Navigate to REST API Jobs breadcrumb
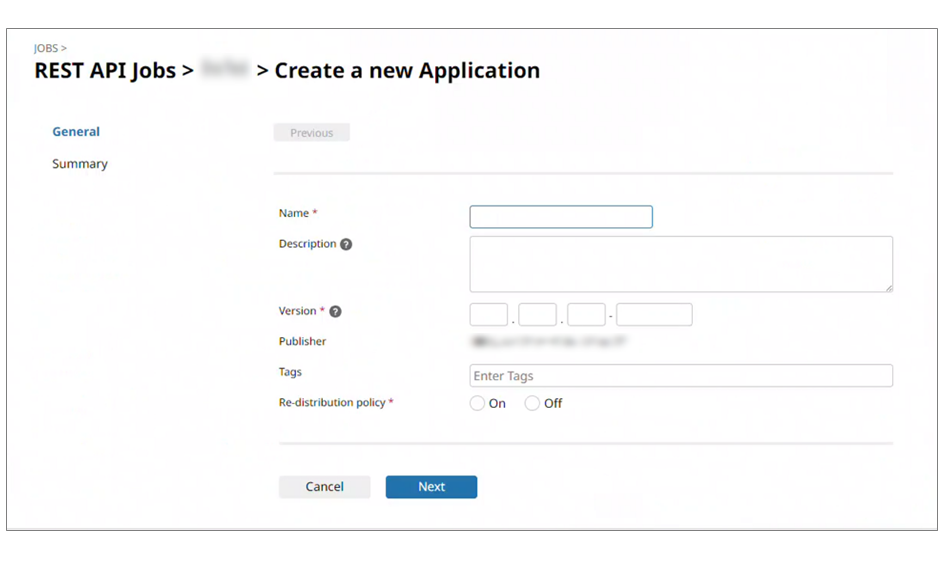 [104, 71]
